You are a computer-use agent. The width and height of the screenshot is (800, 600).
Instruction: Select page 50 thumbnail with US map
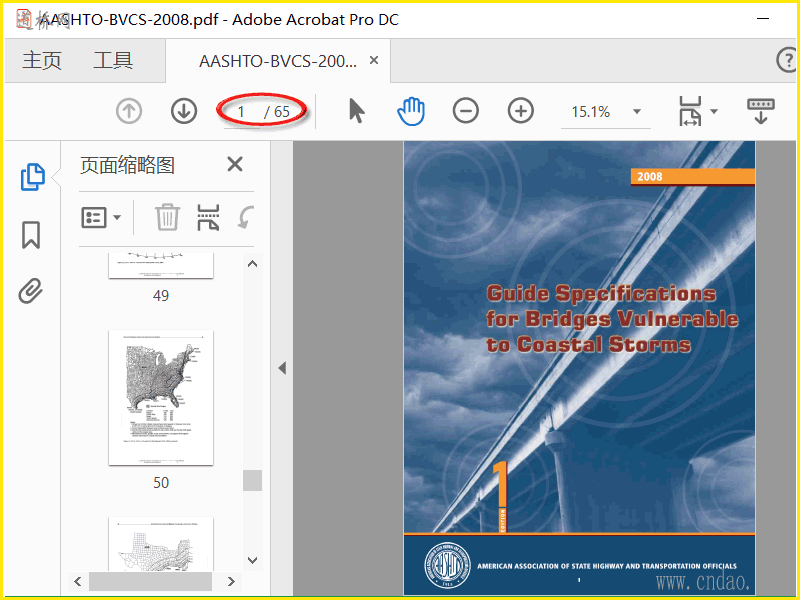[x=161, y=397]
